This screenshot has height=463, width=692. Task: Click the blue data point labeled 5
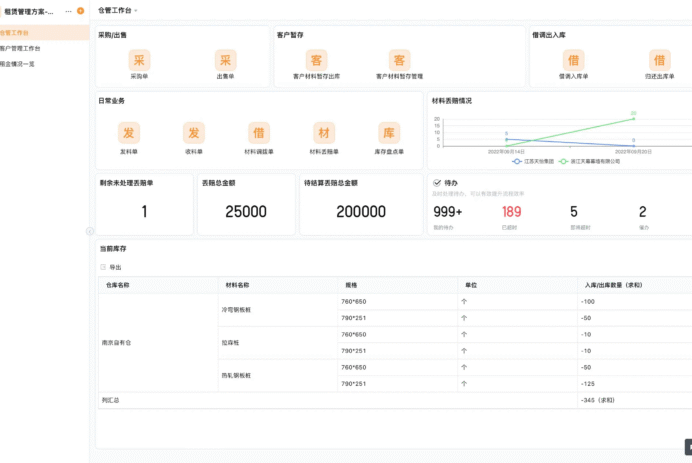507,139
